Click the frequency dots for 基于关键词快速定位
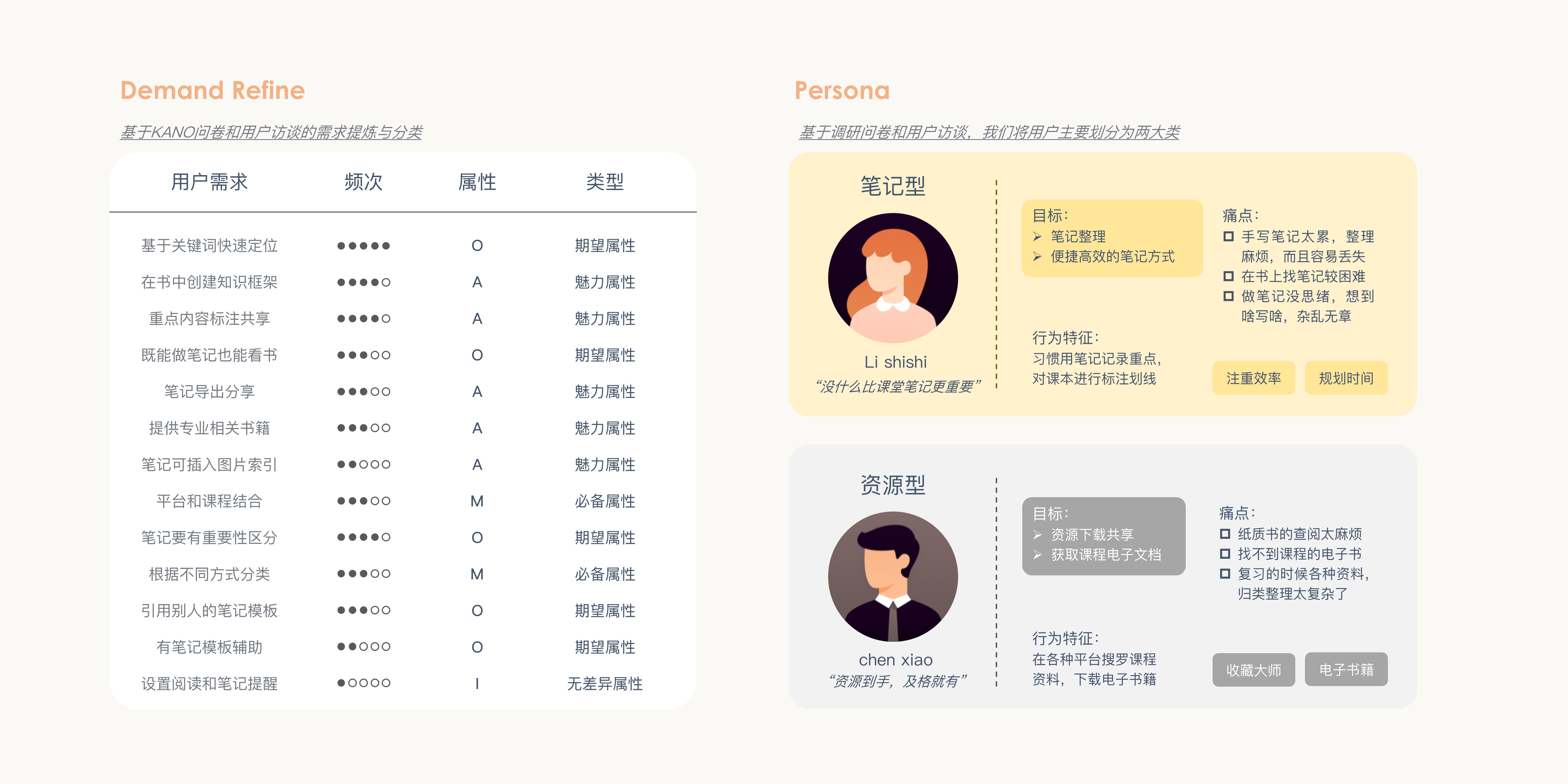The width and height of the screenshot is (1568, 784). click(x=363, y=245)
